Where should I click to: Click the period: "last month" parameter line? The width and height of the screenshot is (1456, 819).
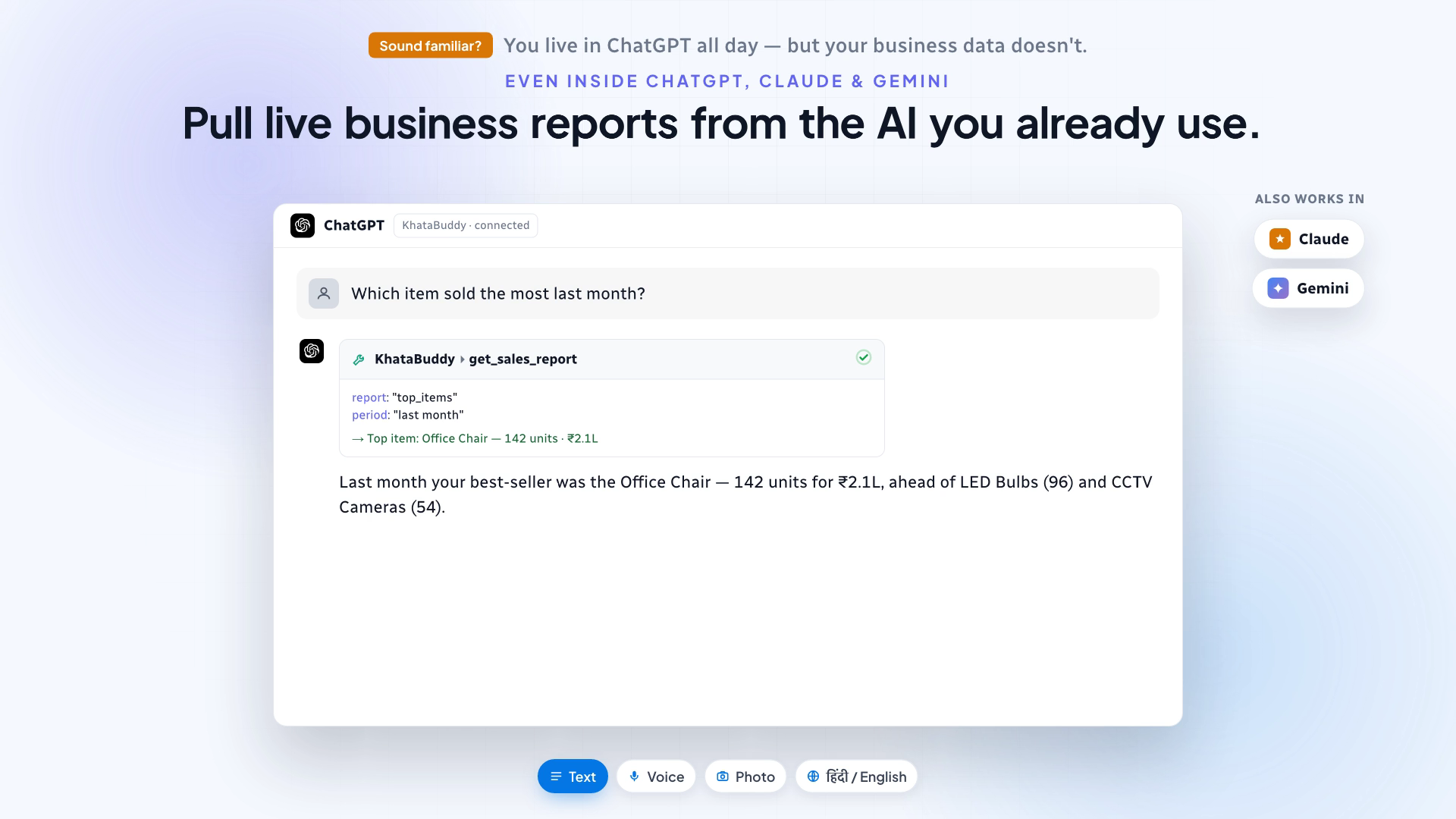[408, 415]
